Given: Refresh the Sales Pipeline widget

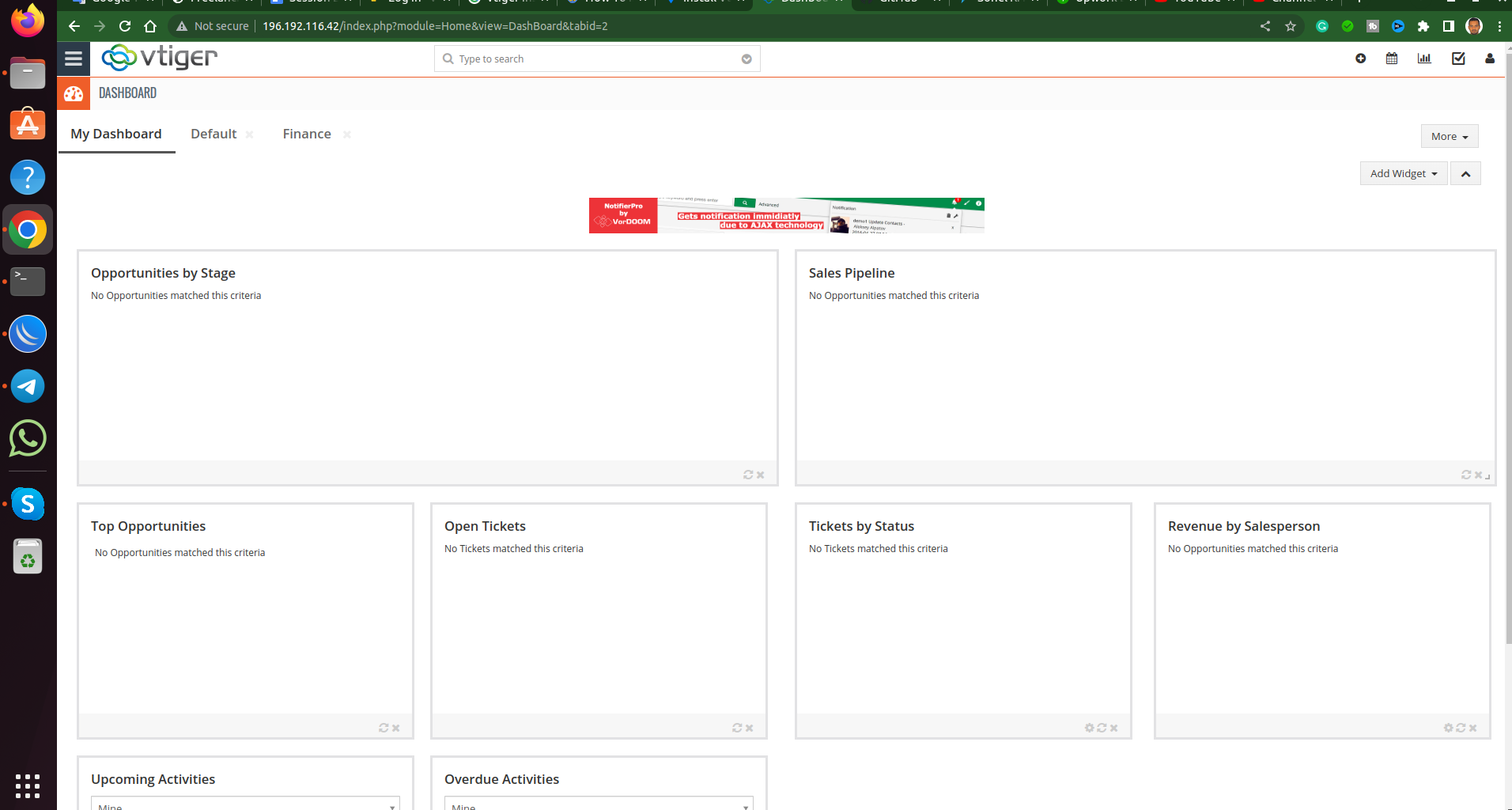Looking at the screenshot, I should [1466, 475].
